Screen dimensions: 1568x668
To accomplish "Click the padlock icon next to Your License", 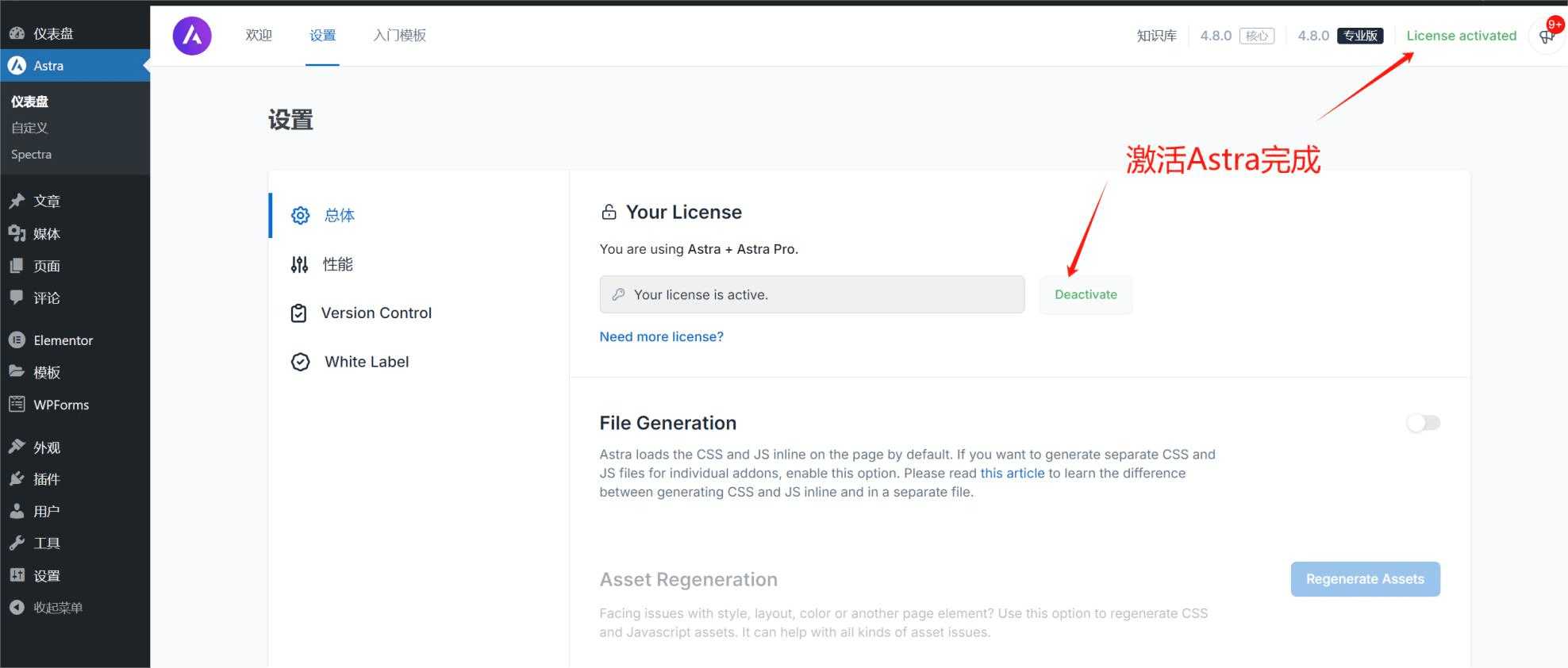I will (x=609, y=212).
